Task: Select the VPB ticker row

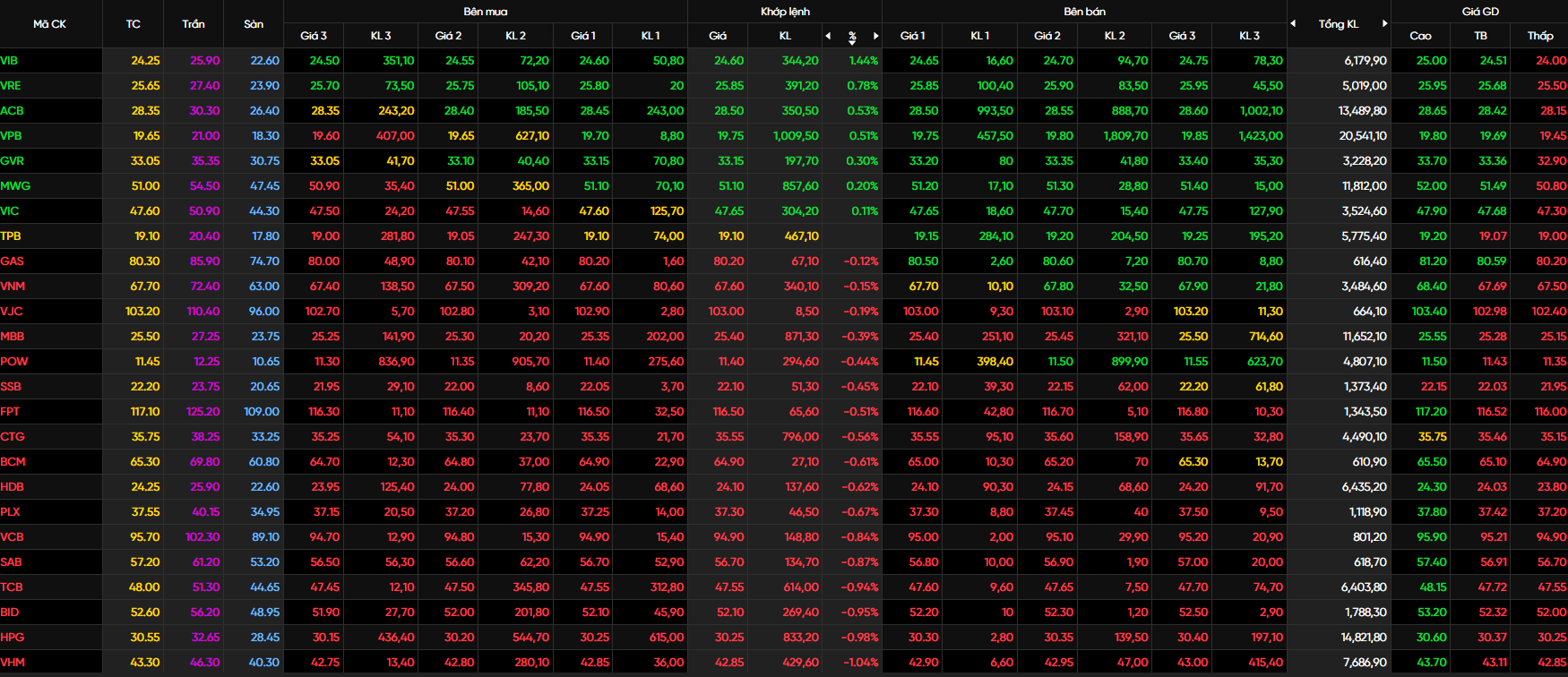Action: 11,136
